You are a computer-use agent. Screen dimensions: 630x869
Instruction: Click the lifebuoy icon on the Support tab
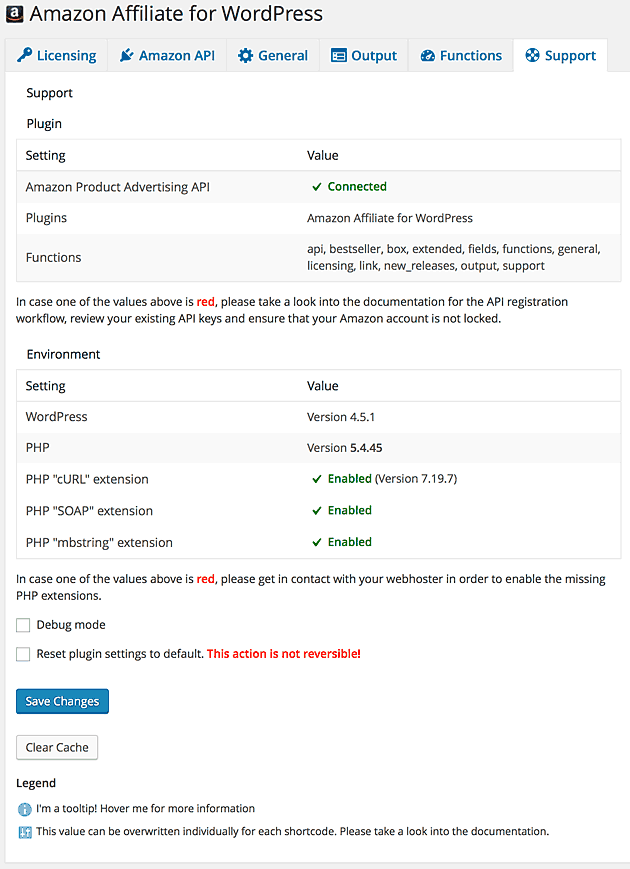point(532,55)
